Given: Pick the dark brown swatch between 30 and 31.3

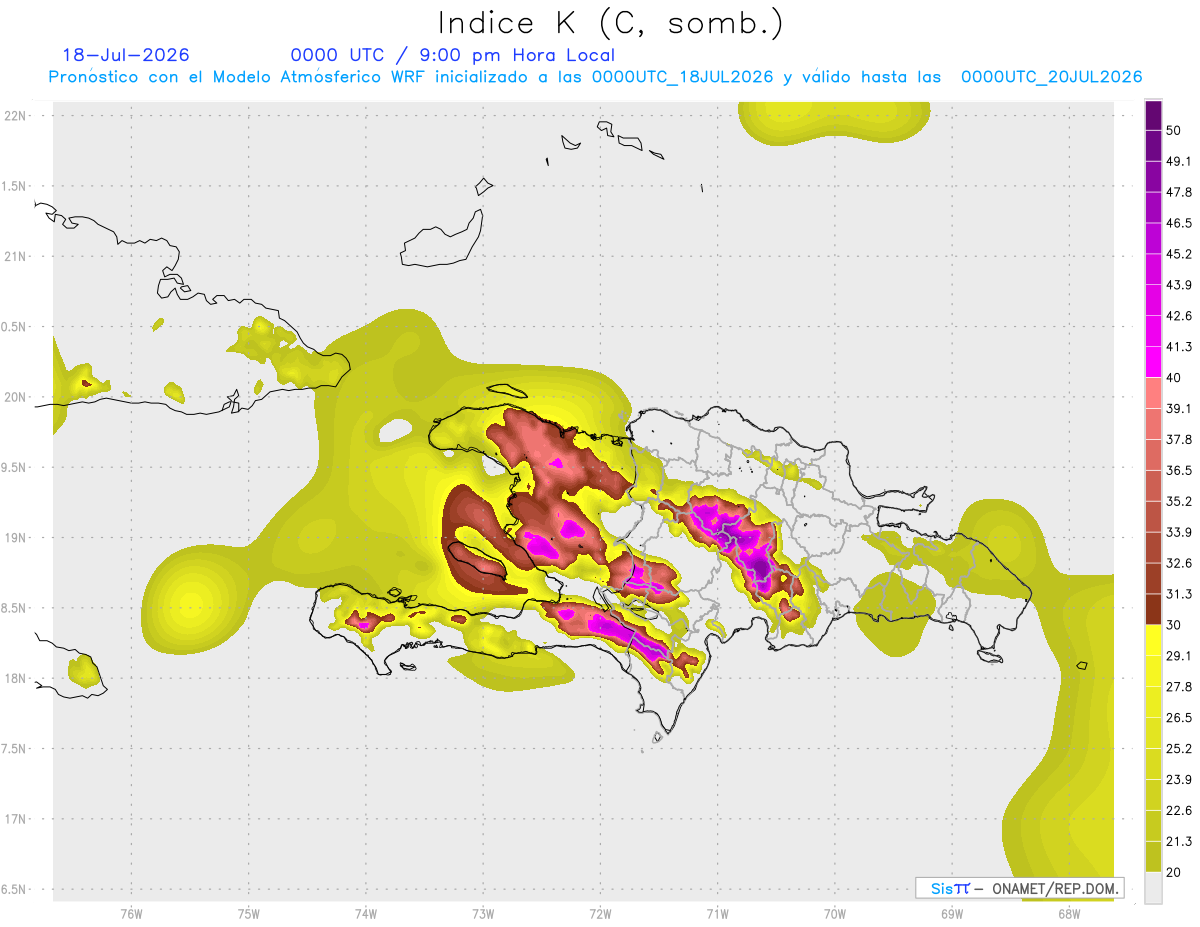Looking at the screenshot, I should [1153, 609].
